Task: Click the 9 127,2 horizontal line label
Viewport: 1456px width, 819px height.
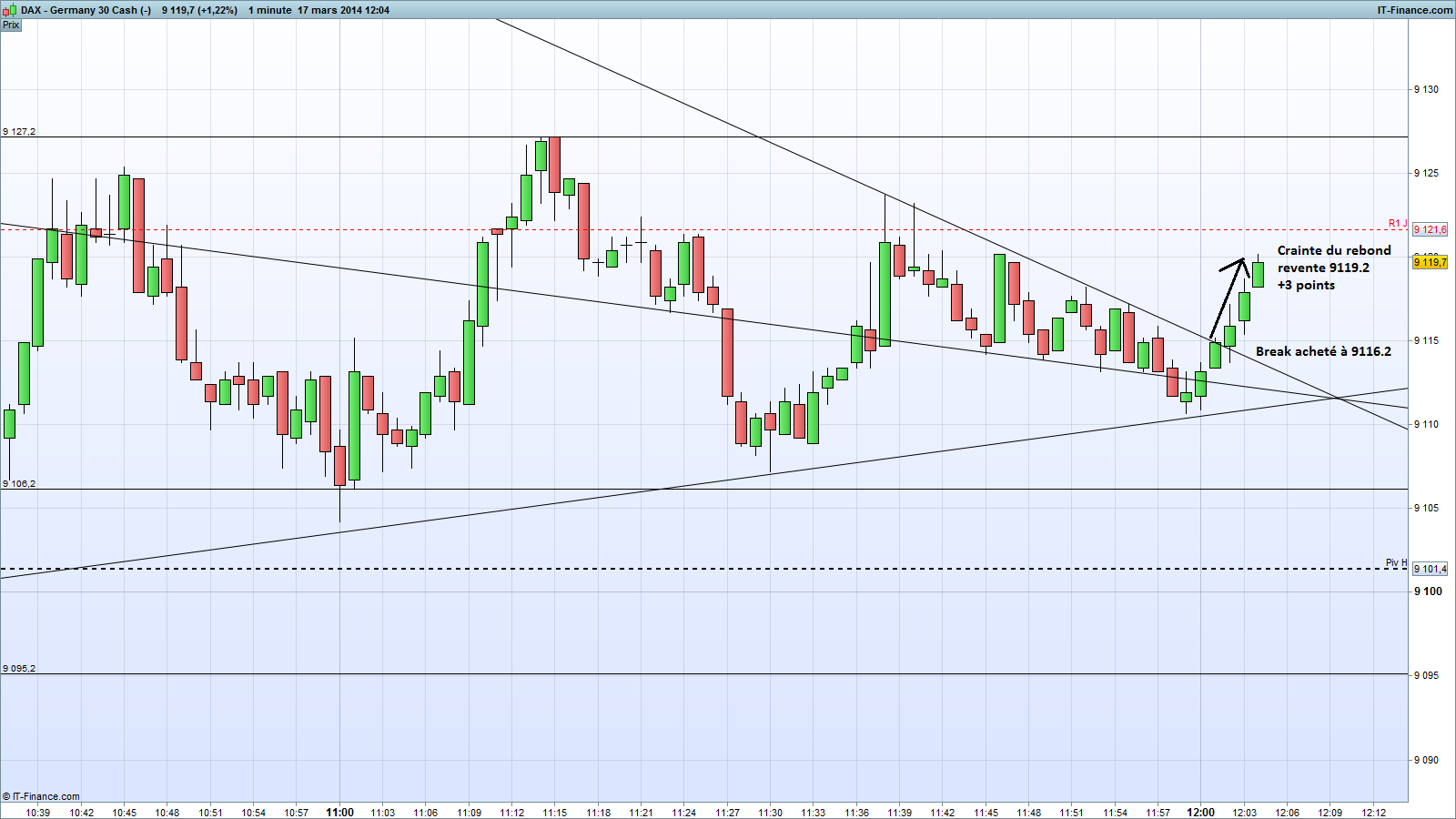Action: (19, 132)
